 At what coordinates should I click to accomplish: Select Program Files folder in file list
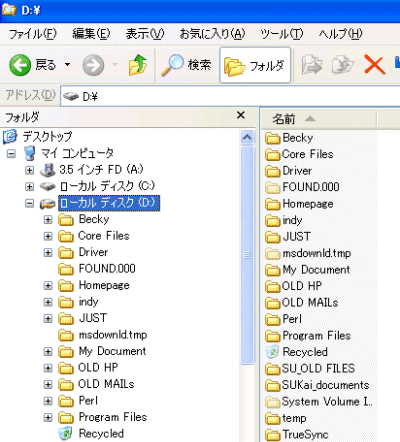(308, 336)
